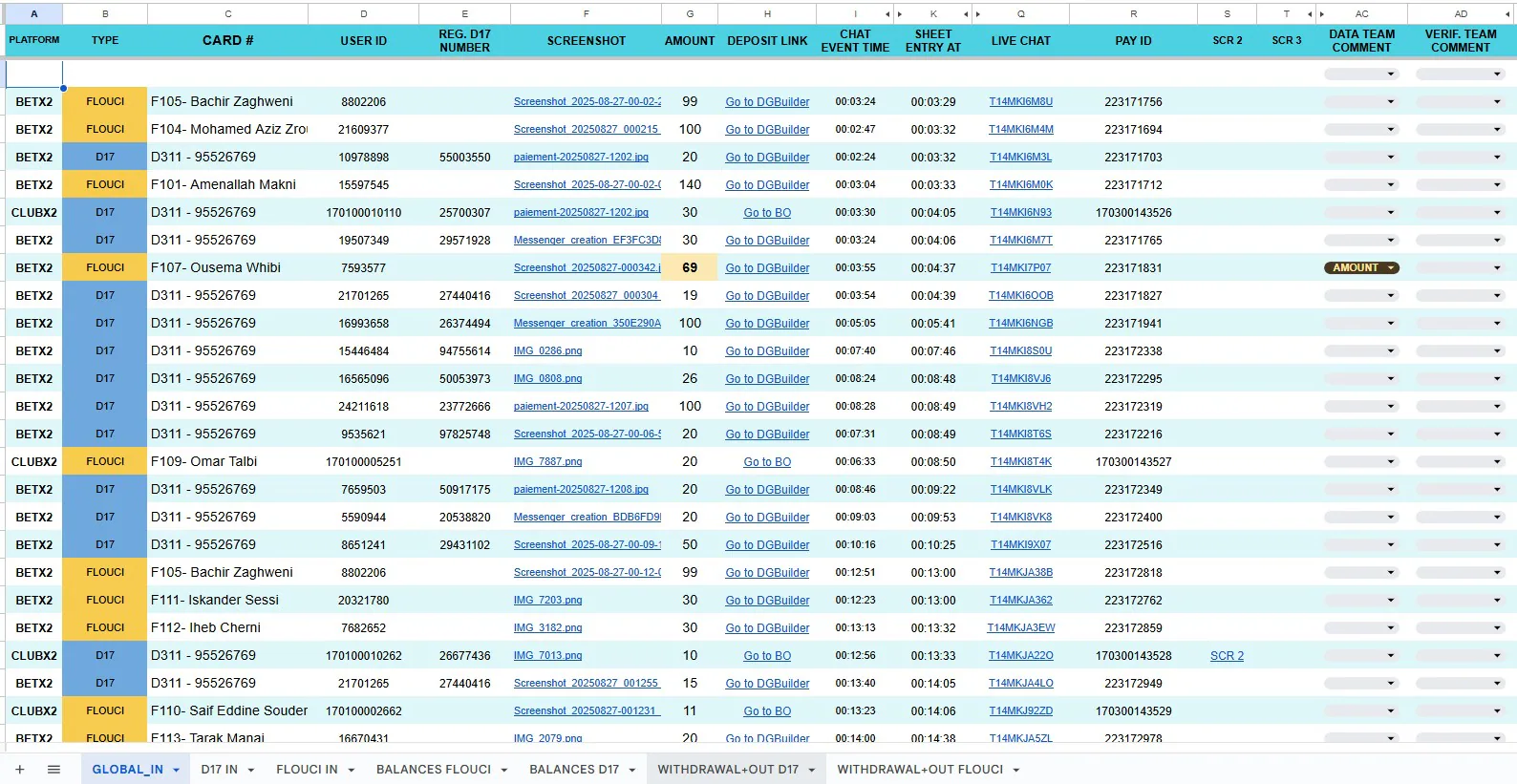Image resolution: width=1517 pixels, height=784 pixels.
Task: Open the SCR 2 link in column S
Action: [x=1227, y=656]
